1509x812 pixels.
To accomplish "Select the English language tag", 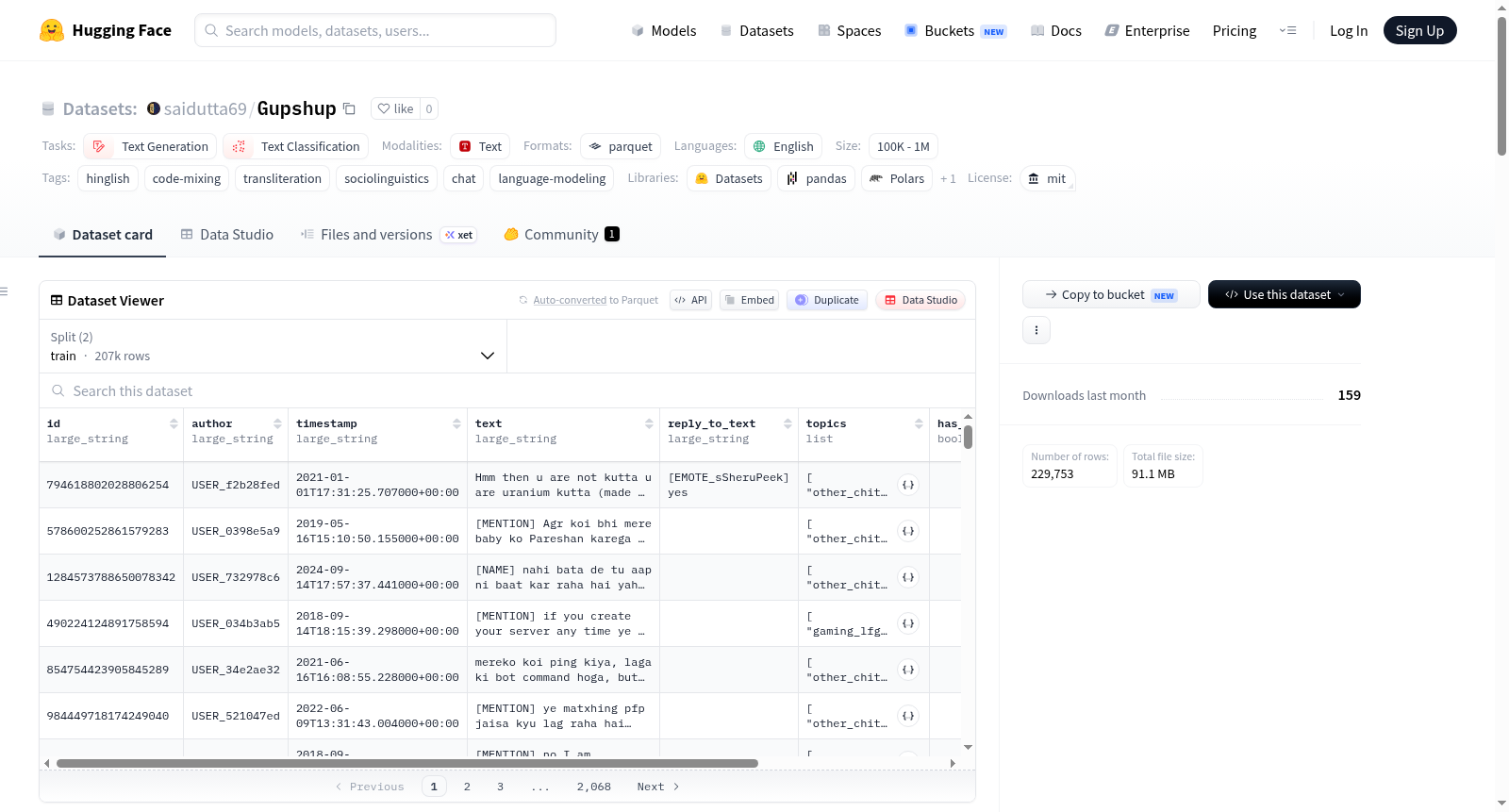I will tap(784, 146).
